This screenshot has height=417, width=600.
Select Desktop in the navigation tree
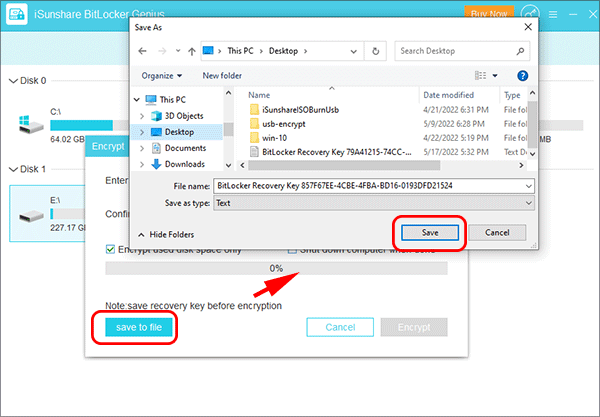coord(179,131)
